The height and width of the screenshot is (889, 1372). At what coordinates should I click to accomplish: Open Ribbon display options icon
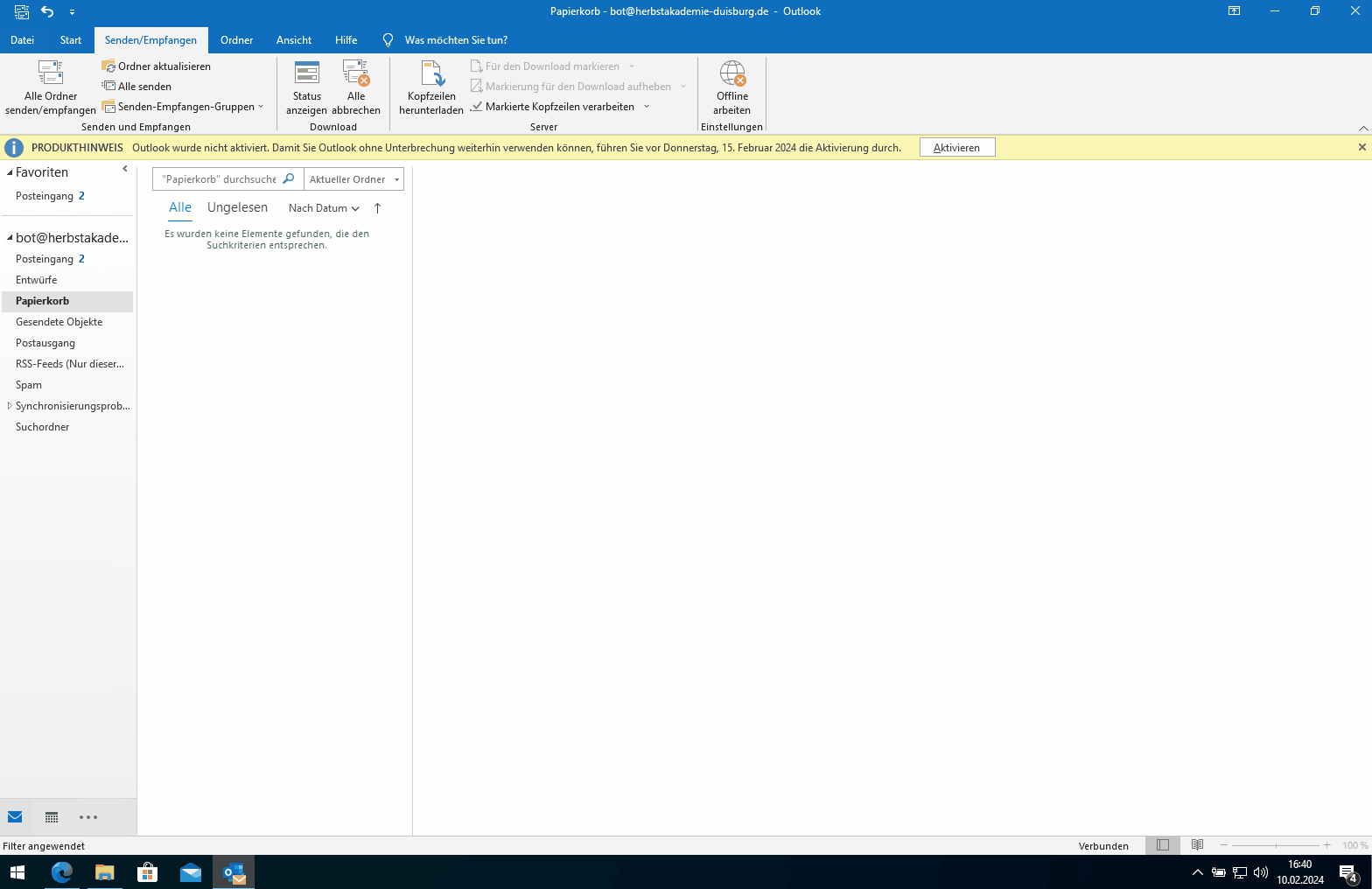coord(1235,11)
